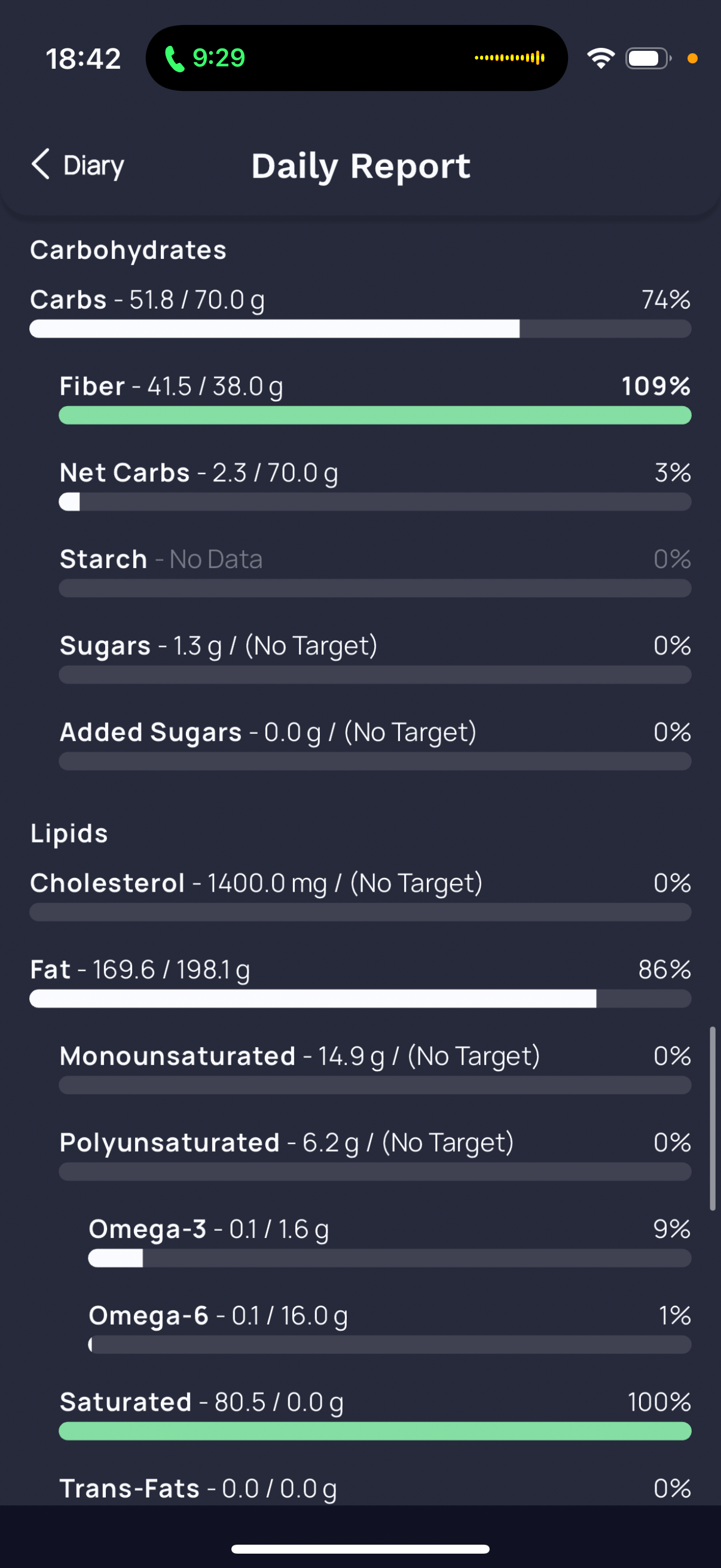Viewport: 721px width, 1568px height.
Task: Tap the orange microphone indicator dot
Action: point(692,59)
